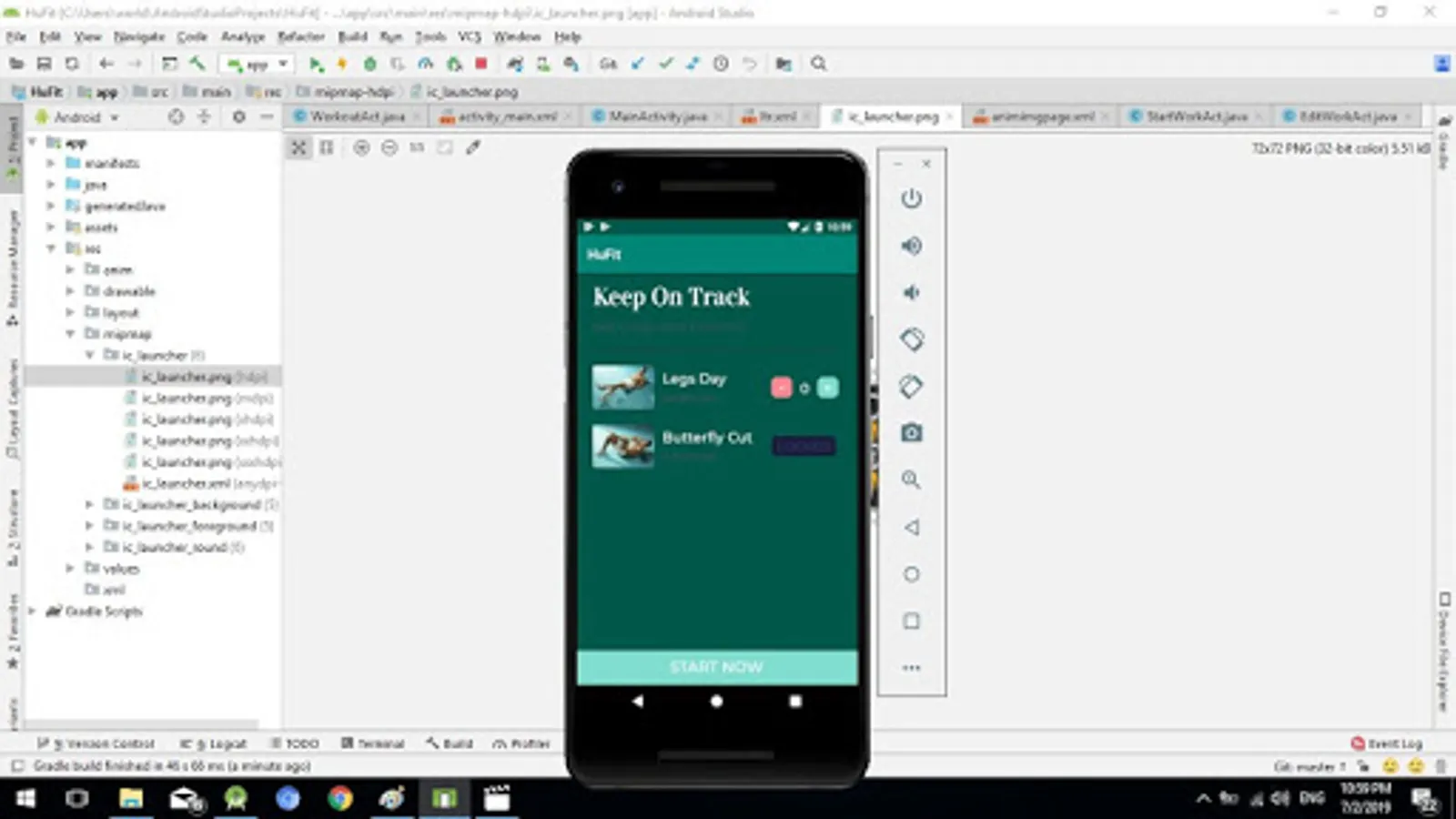Screen dimensions: 1456x819
Task: Click the project panel settings gear
Action: (x=238, y=117)
